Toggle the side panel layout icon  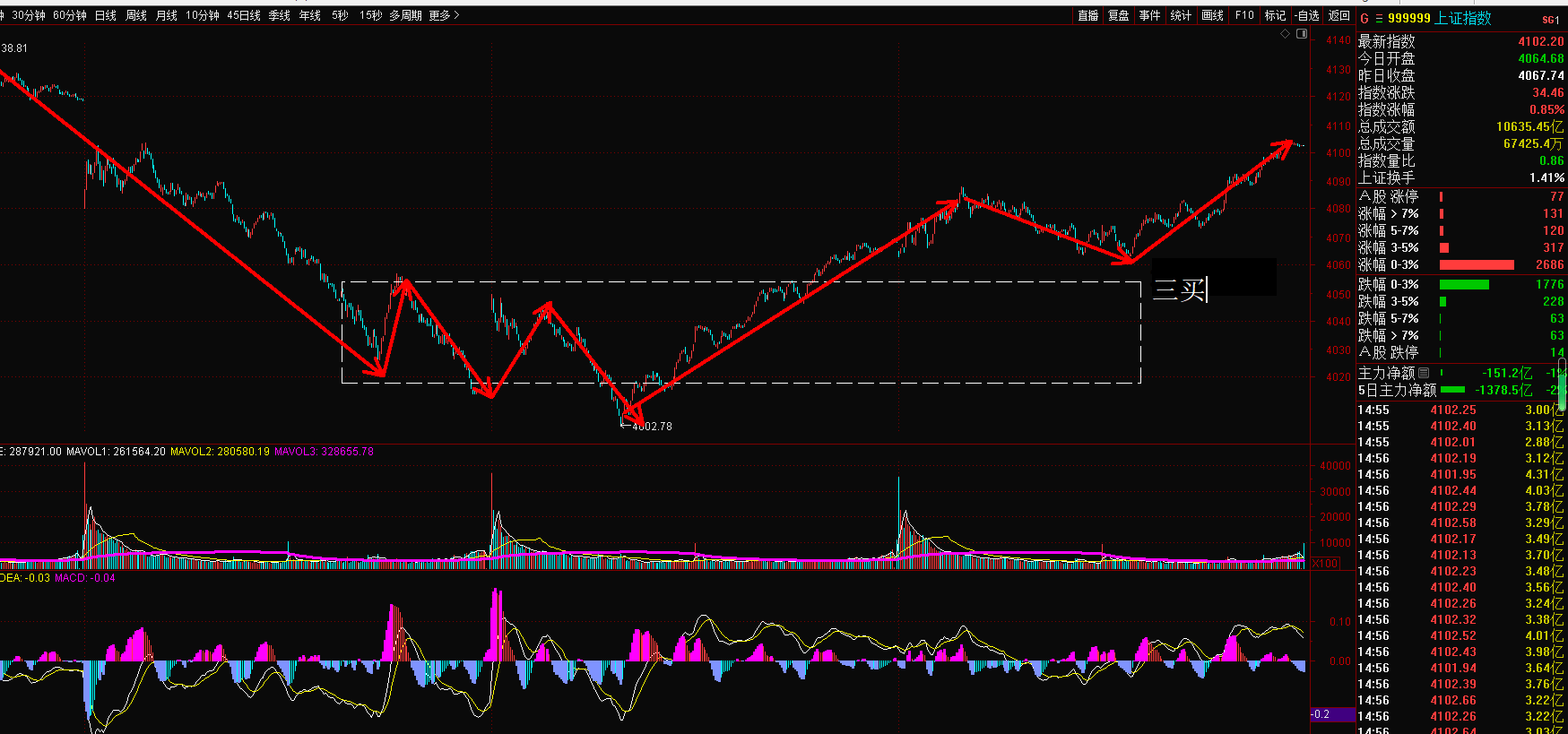click(x=1302, y=33)
